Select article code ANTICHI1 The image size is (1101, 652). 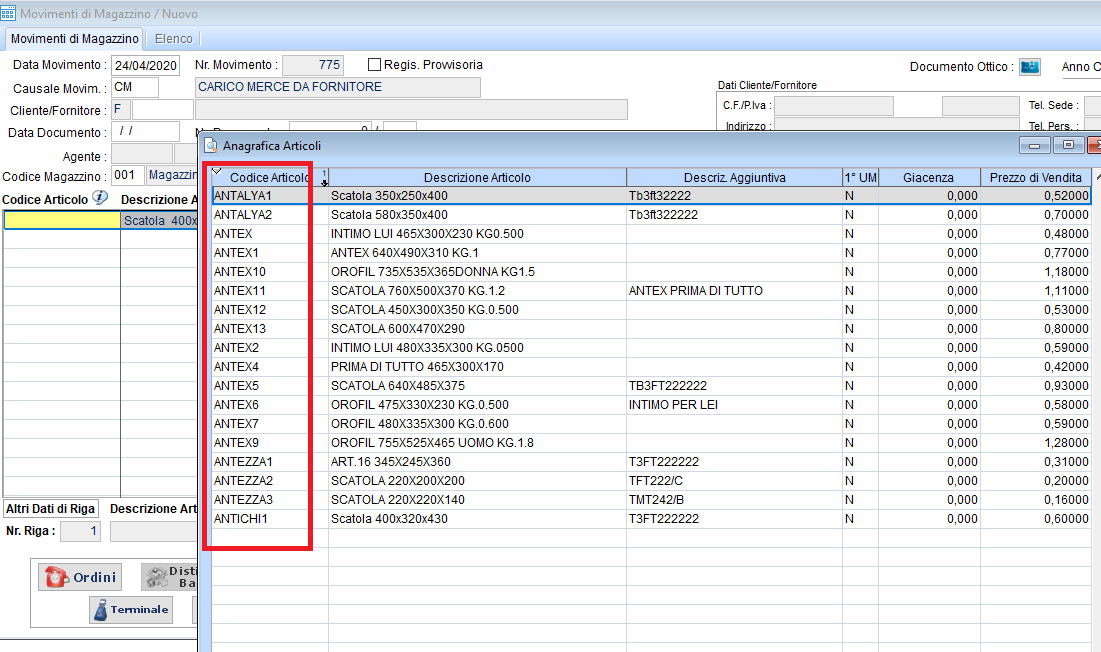[x=240, y=518]
